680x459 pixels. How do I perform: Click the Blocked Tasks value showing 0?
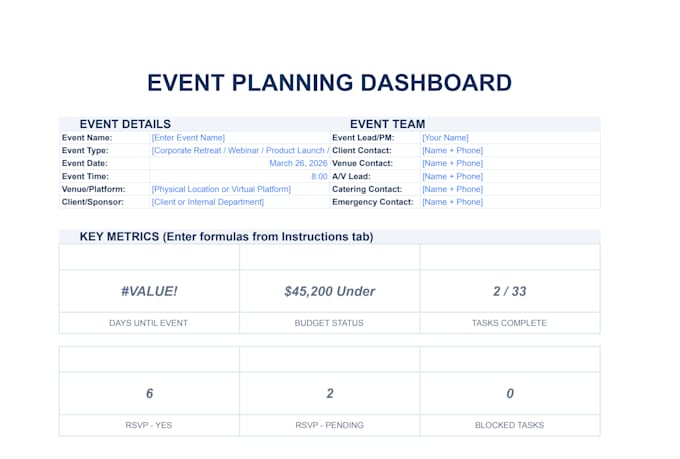[x=510, y=393]
